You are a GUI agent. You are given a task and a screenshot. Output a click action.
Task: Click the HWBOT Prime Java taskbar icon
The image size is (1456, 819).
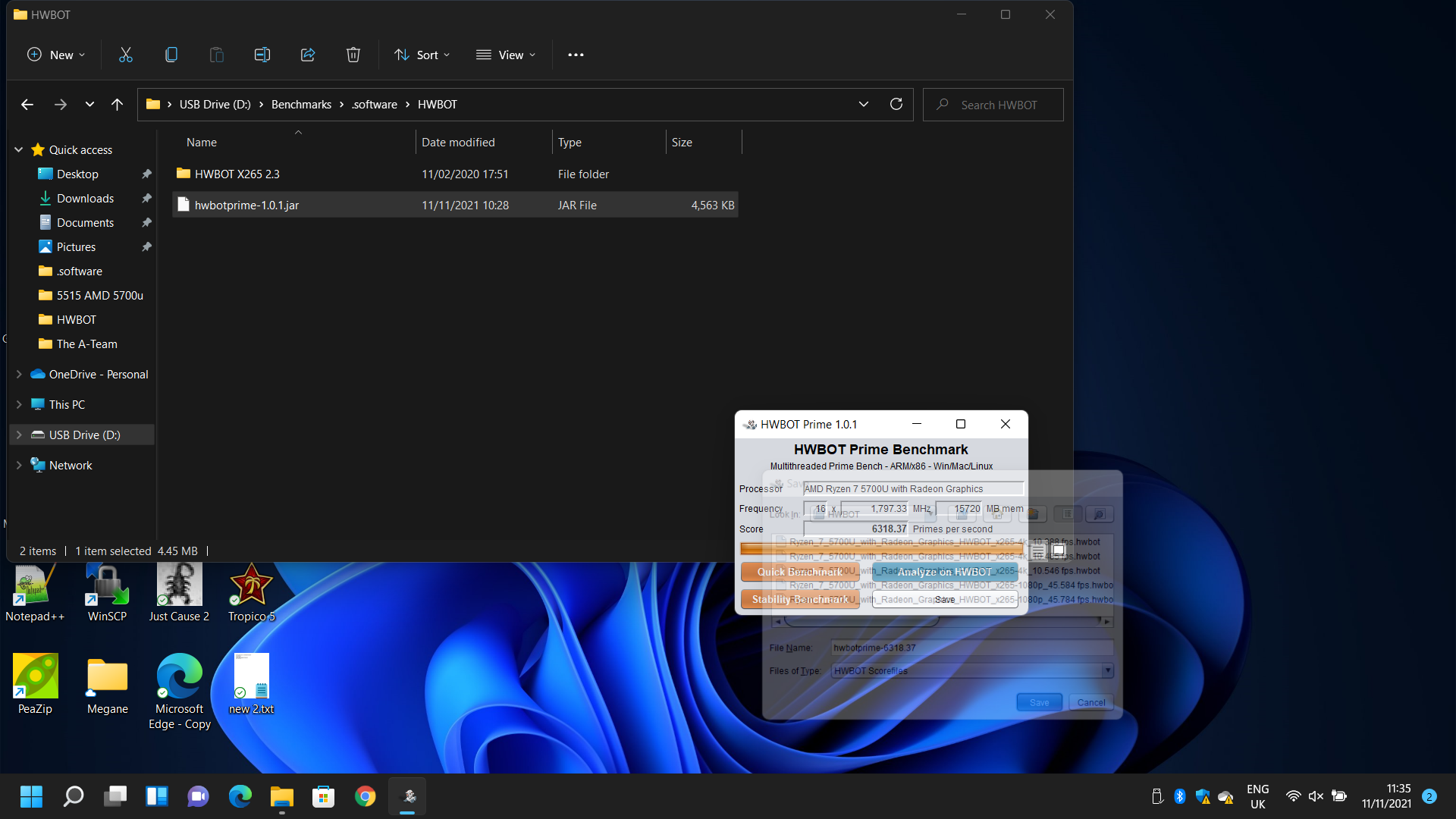[x=407, y=796]
